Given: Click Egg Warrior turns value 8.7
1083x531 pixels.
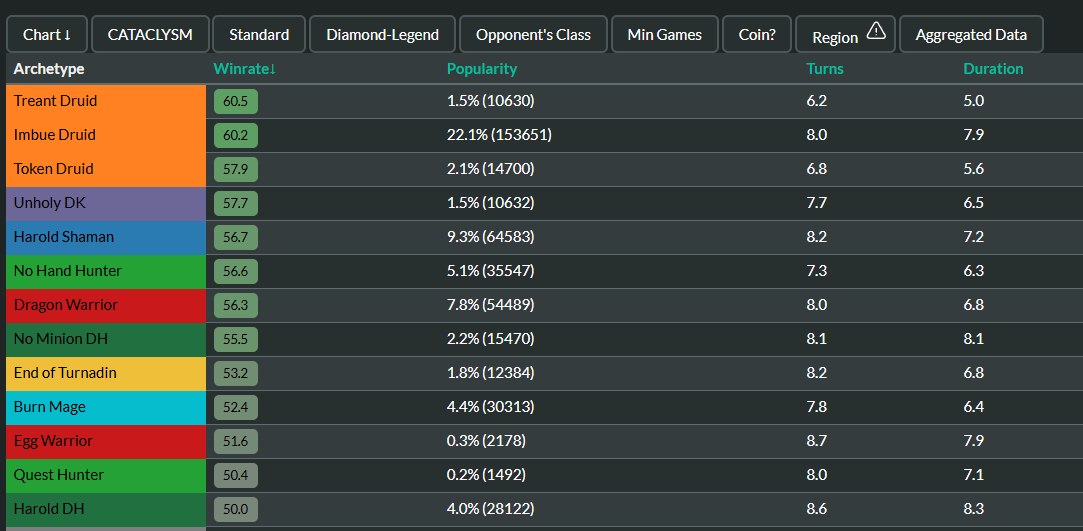Looking at the screenshot, I should (x=816, y=441).
